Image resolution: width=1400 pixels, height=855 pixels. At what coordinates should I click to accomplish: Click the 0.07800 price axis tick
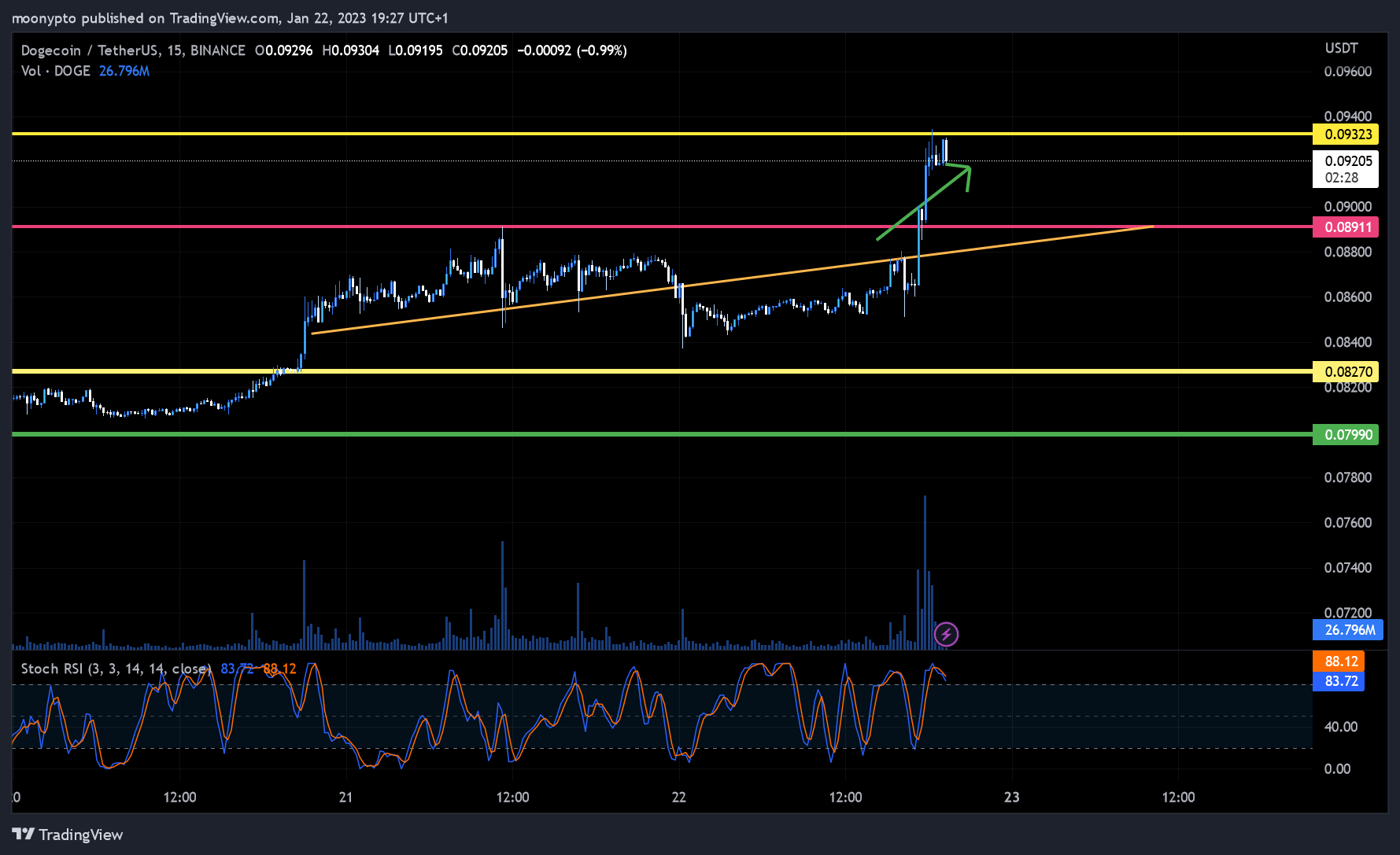pos(1347,477)
